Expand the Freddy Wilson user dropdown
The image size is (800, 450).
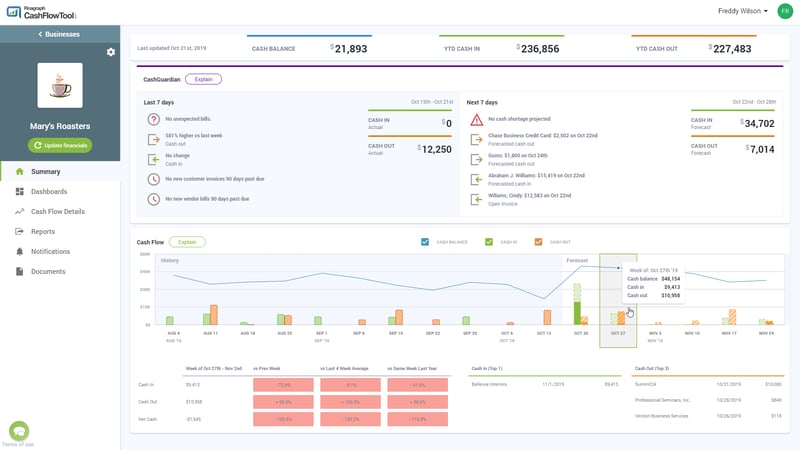742,11
